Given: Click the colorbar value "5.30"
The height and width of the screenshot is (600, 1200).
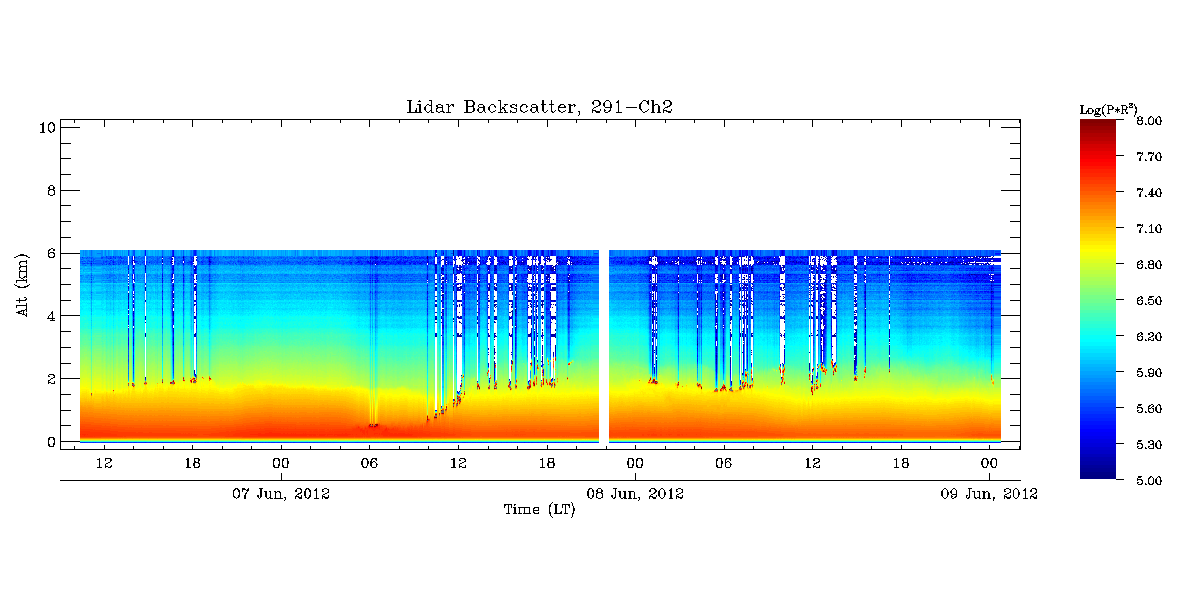Looking at the screenshot, I should [1149, 445].
